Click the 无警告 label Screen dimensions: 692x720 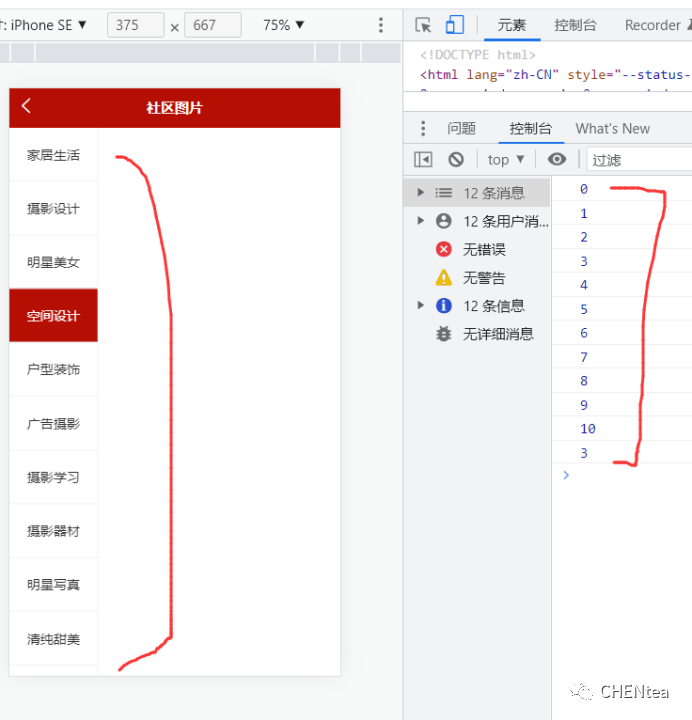pyautogui.click(x=484, y=278)
